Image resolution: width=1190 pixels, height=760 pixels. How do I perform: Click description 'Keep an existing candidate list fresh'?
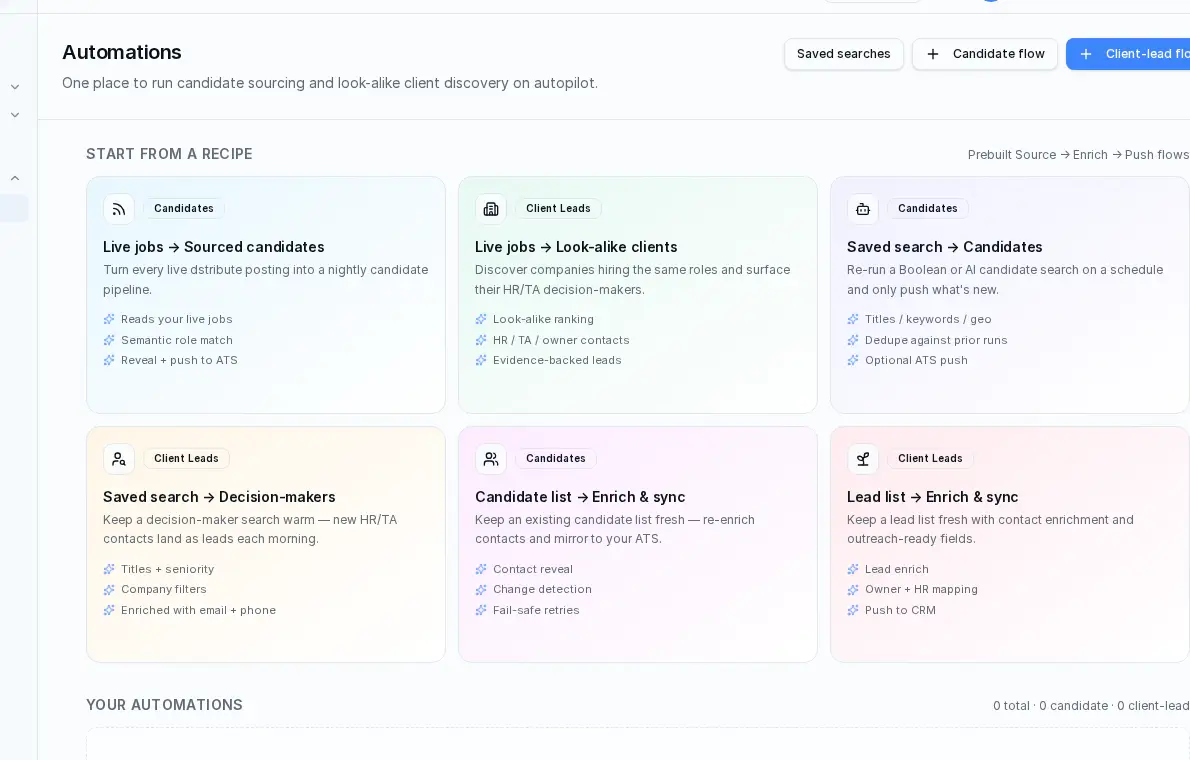coord(615,529)
